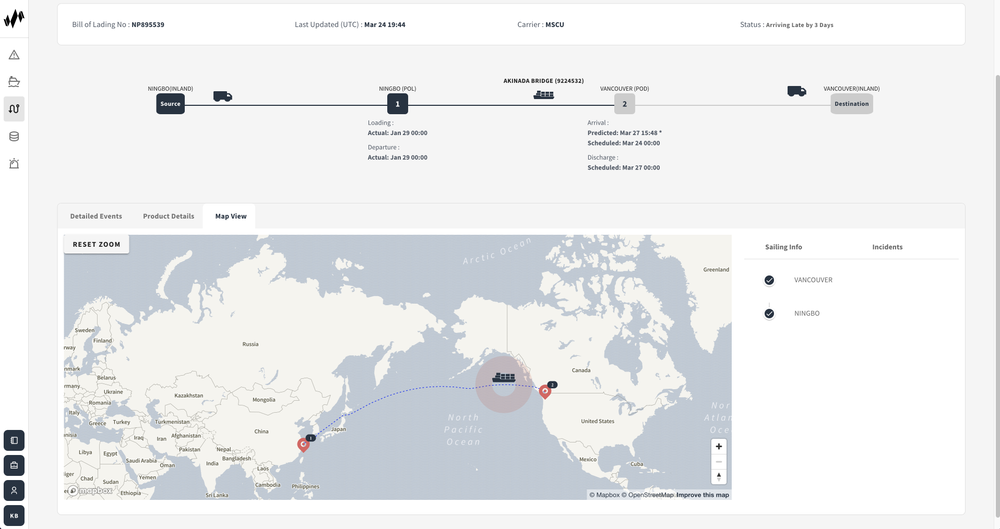Open the alerts warning triangle icon
Viewport: 1000px width, 529px height.
[14, 55]
